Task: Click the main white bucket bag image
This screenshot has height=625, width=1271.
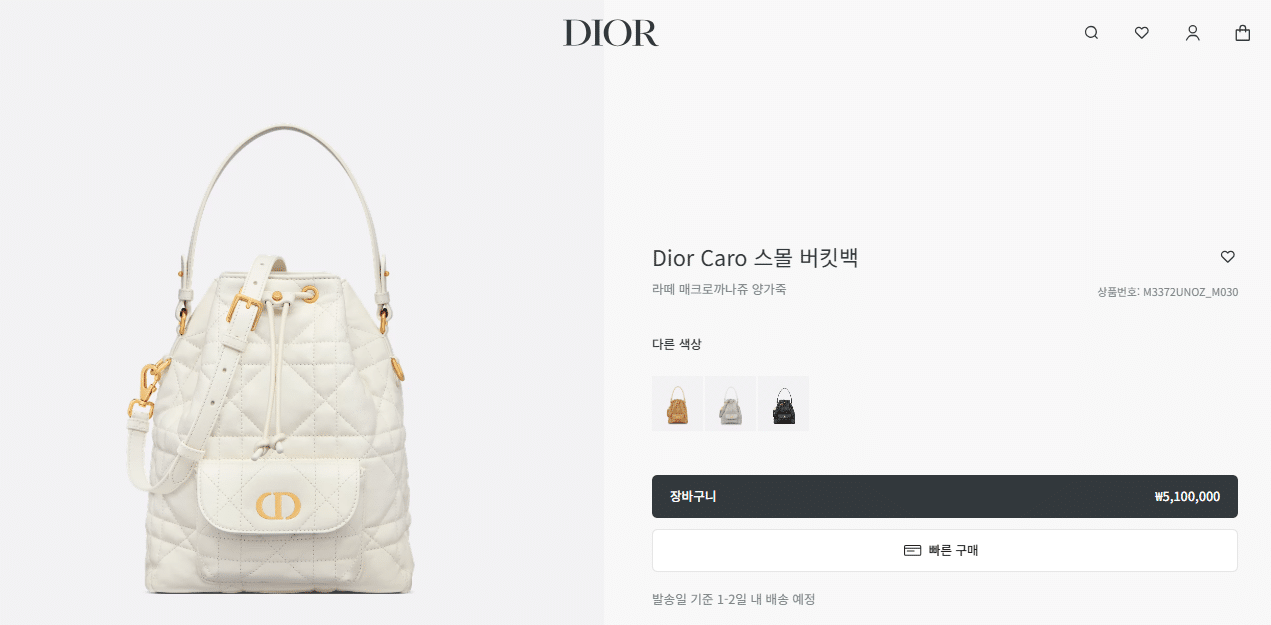Action: [x=268, y=360]
